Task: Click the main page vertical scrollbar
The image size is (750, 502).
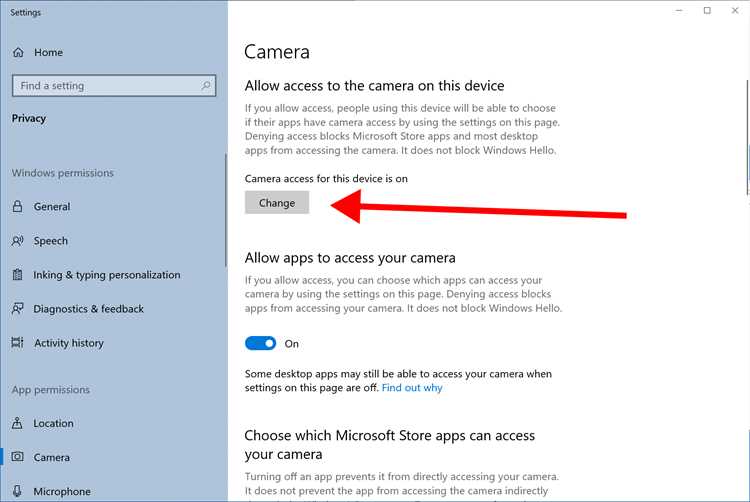Action: [x=747, y=138]
